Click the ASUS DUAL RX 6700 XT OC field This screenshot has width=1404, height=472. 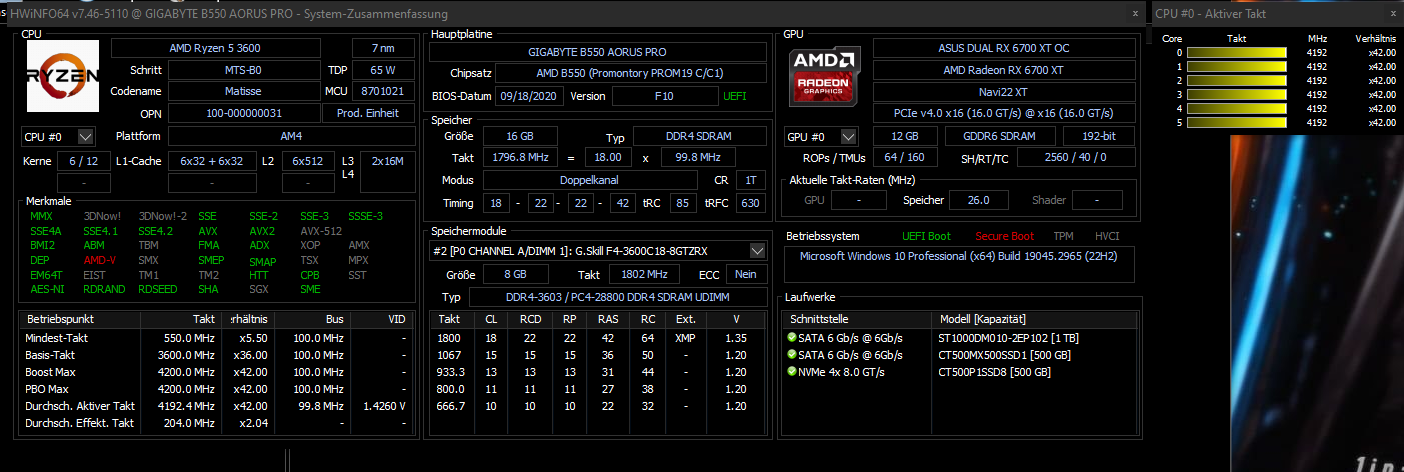click(x=1004, y=48)
